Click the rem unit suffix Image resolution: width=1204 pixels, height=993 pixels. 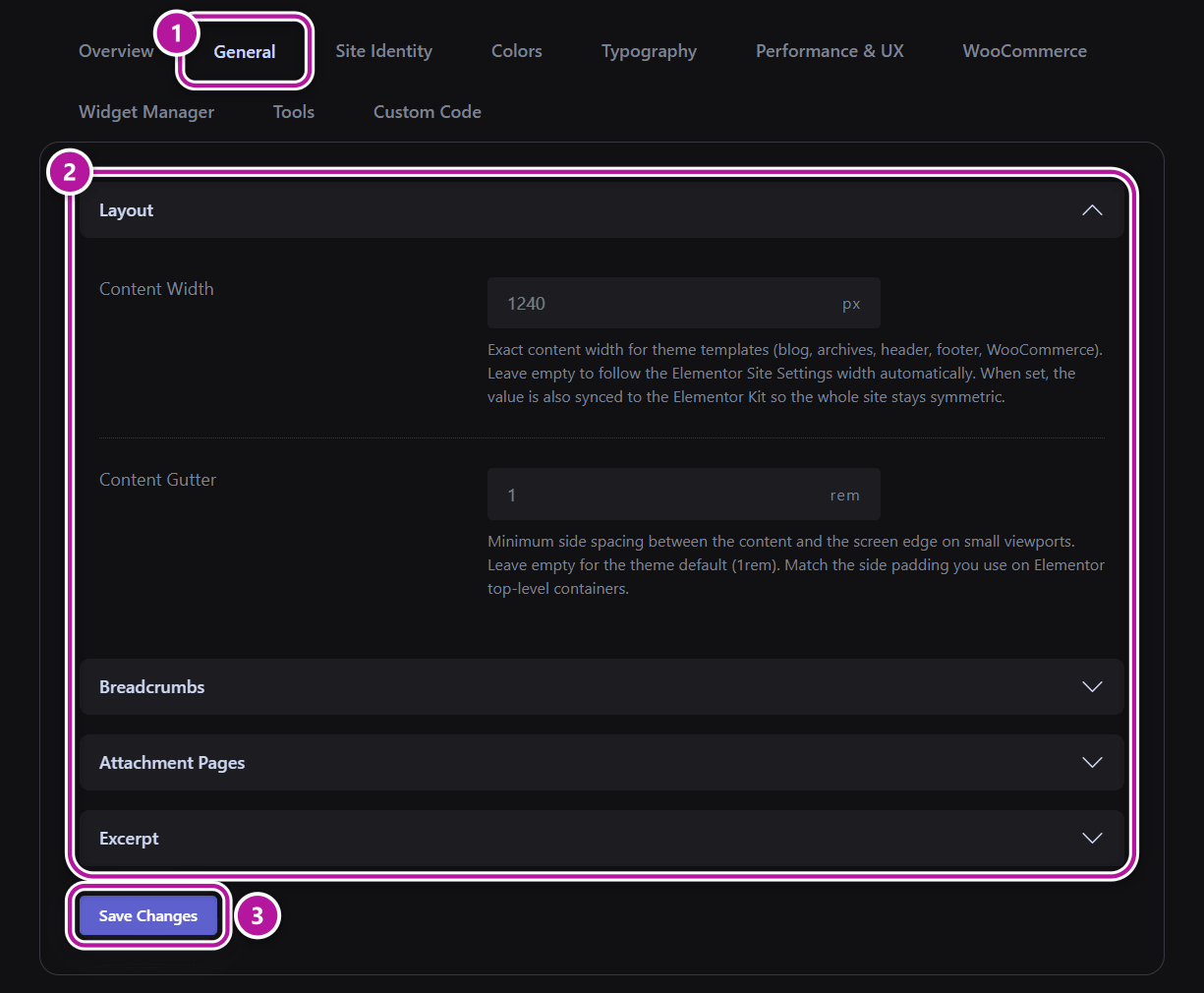[845, 496]
